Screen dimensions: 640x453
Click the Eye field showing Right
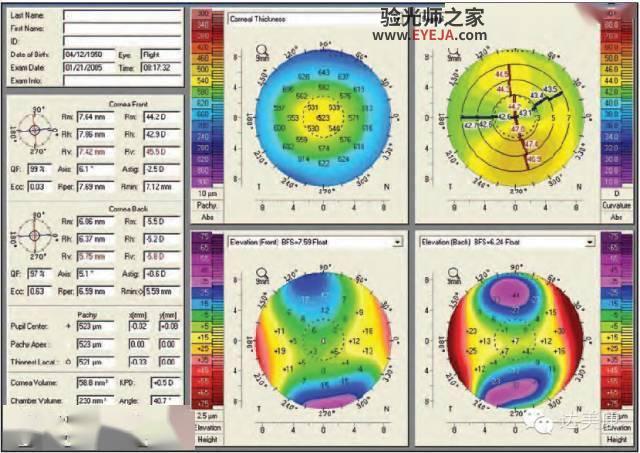[x=161, y=54]
